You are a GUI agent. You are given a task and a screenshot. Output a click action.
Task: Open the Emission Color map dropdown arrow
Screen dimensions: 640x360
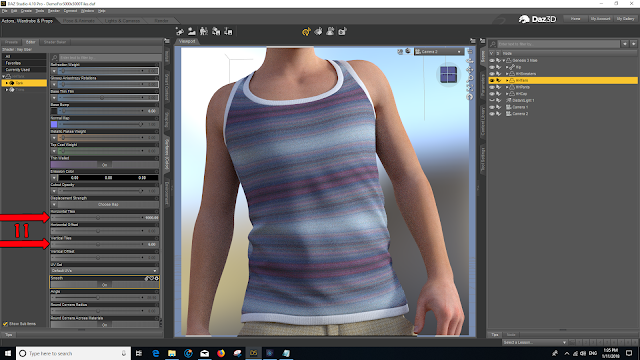click(x=54, y=178)
